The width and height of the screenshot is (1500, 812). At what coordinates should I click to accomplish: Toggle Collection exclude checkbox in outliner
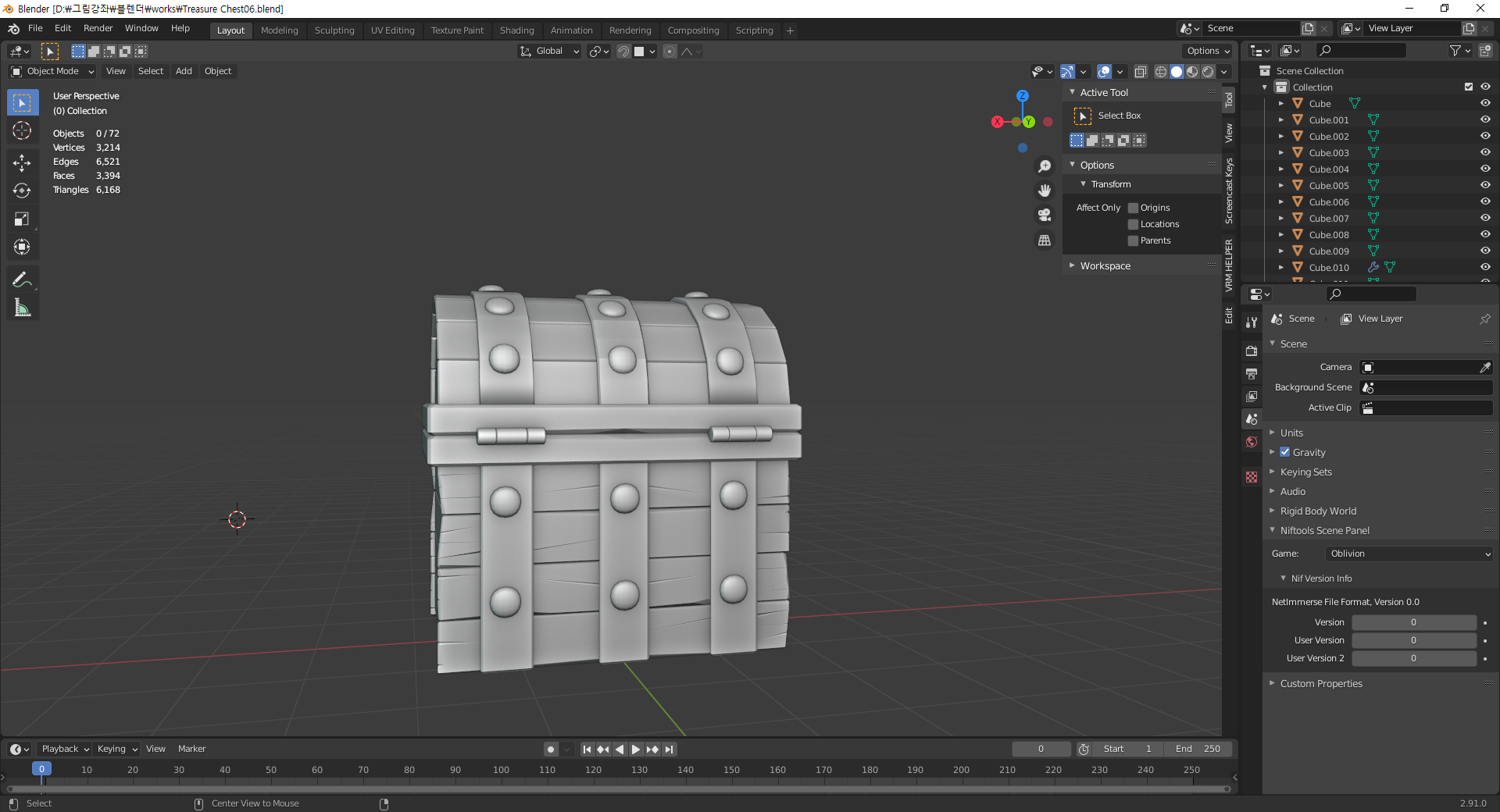1469,87
